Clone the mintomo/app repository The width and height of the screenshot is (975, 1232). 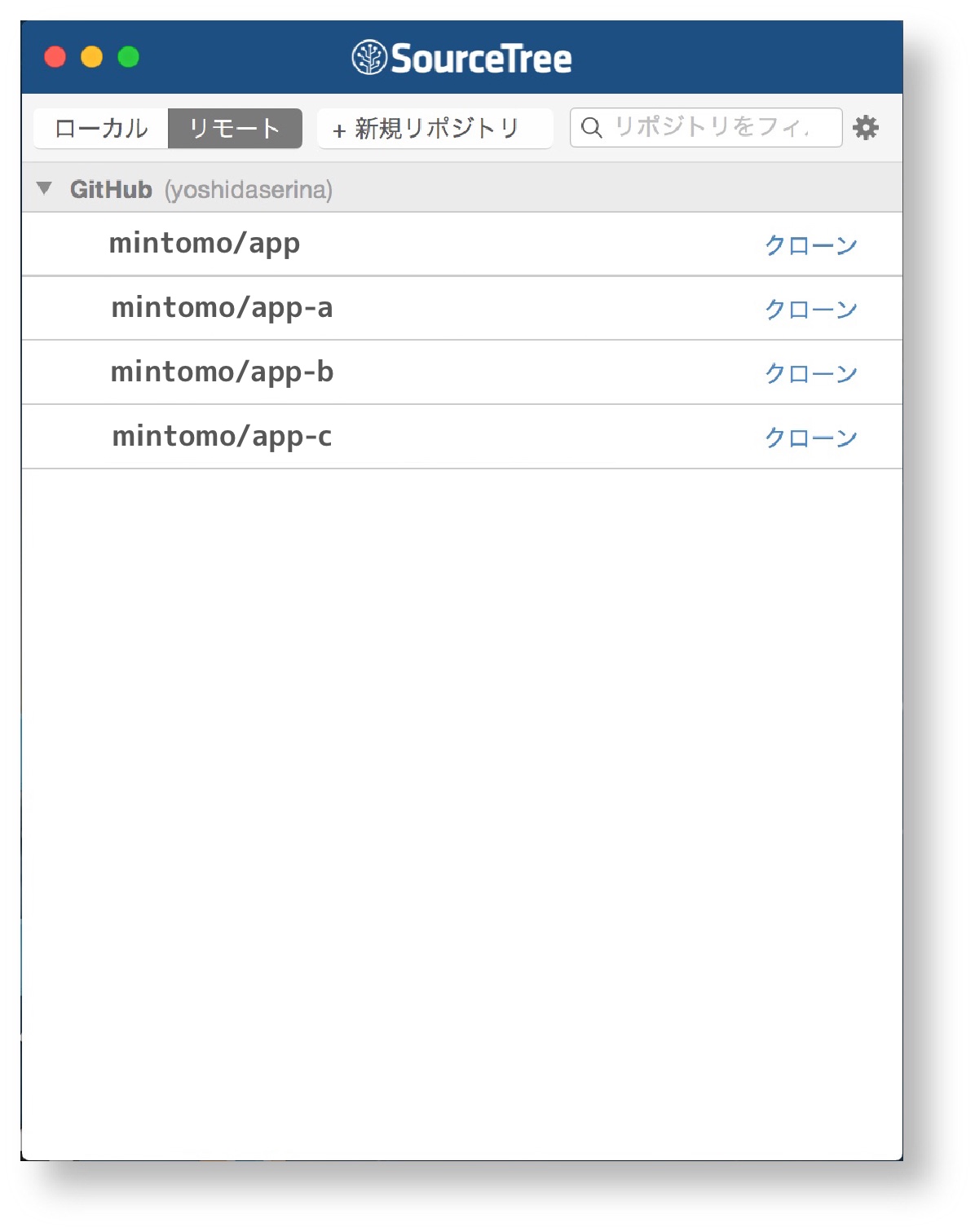pyautogui.click(x=810, y=245)
